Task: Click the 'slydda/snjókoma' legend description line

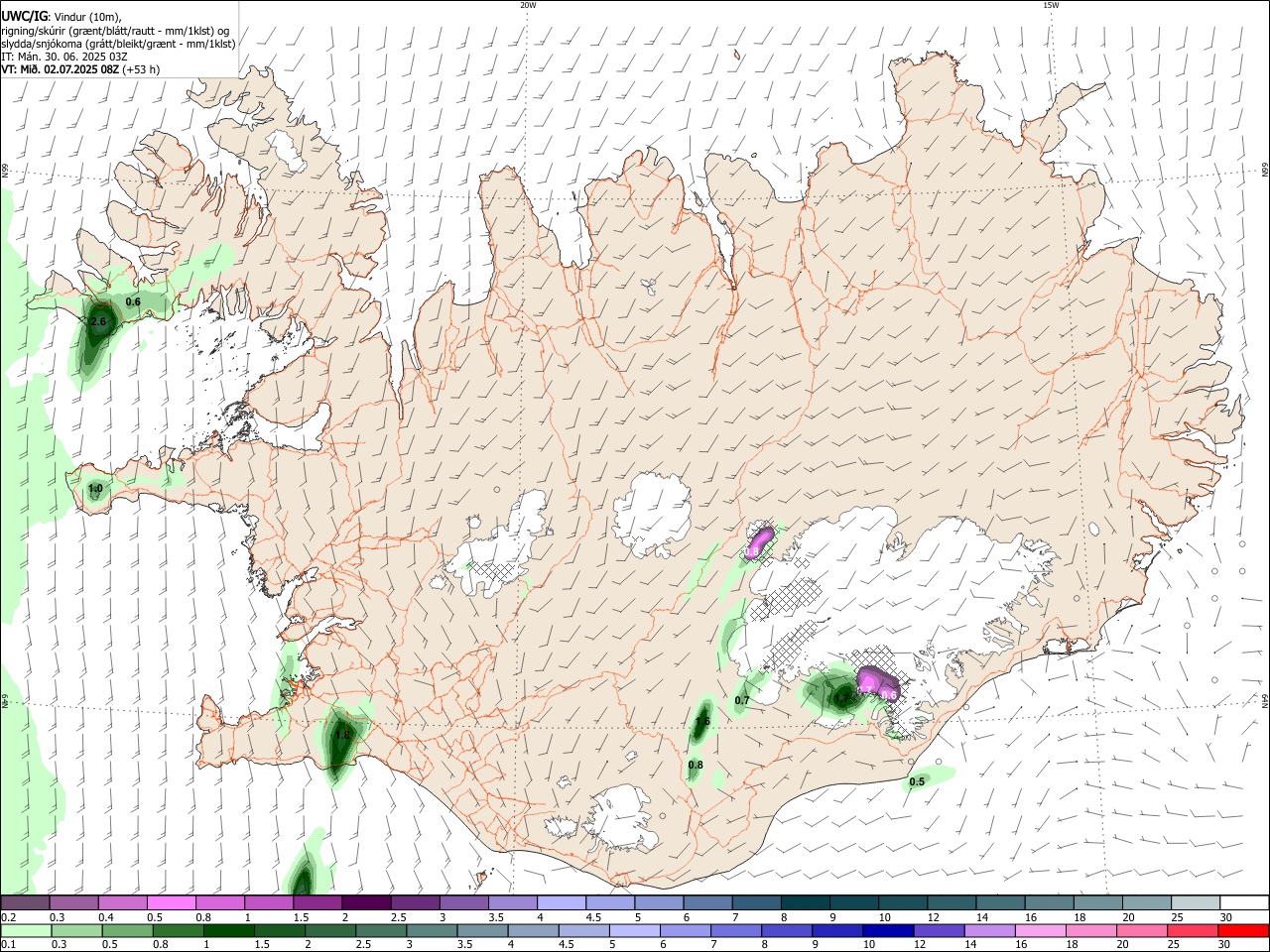Action: (x=118, y=44)
